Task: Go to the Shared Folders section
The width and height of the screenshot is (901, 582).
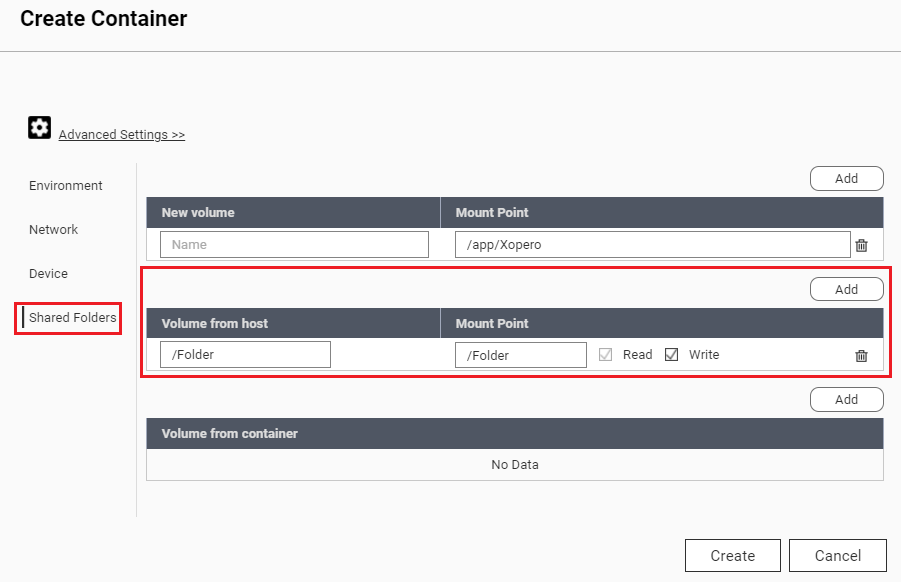Action: pyautogui.click(x=69, y=317)
